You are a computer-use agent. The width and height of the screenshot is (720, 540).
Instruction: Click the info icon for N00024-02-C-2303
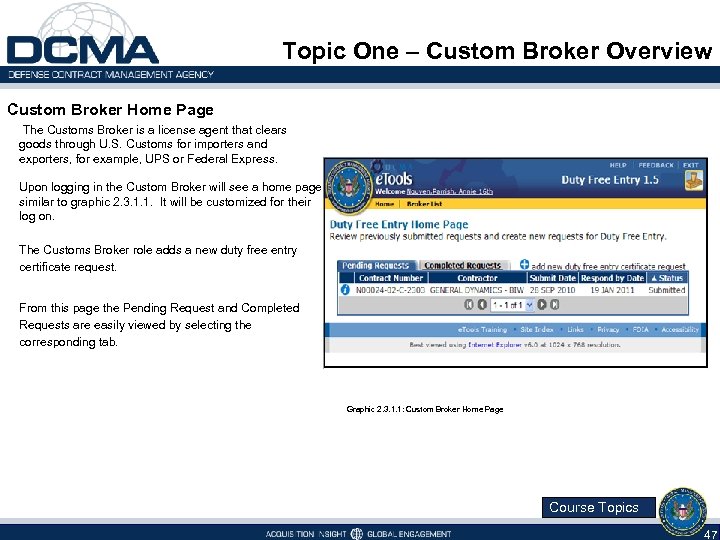[346, 290]
